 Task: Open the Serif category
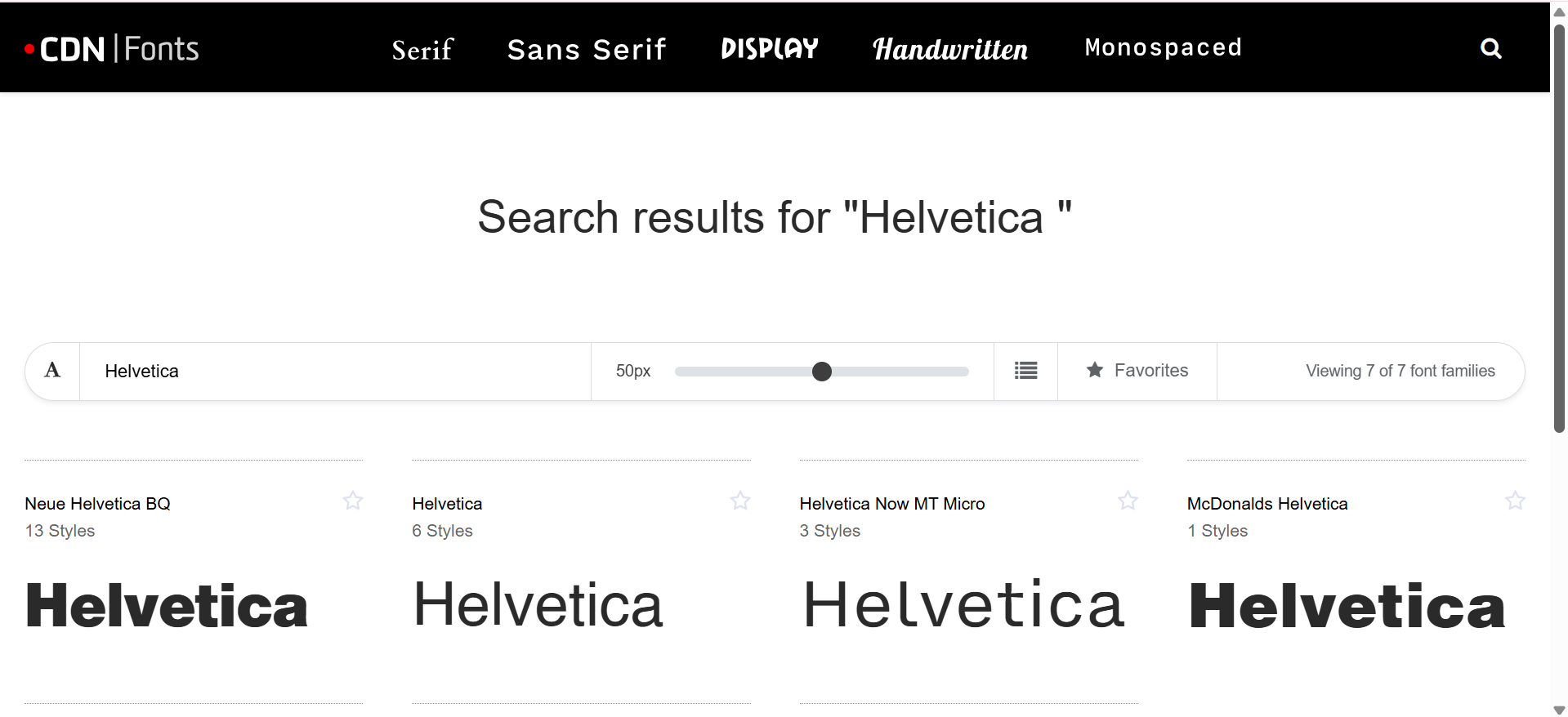tap(422, 49)
